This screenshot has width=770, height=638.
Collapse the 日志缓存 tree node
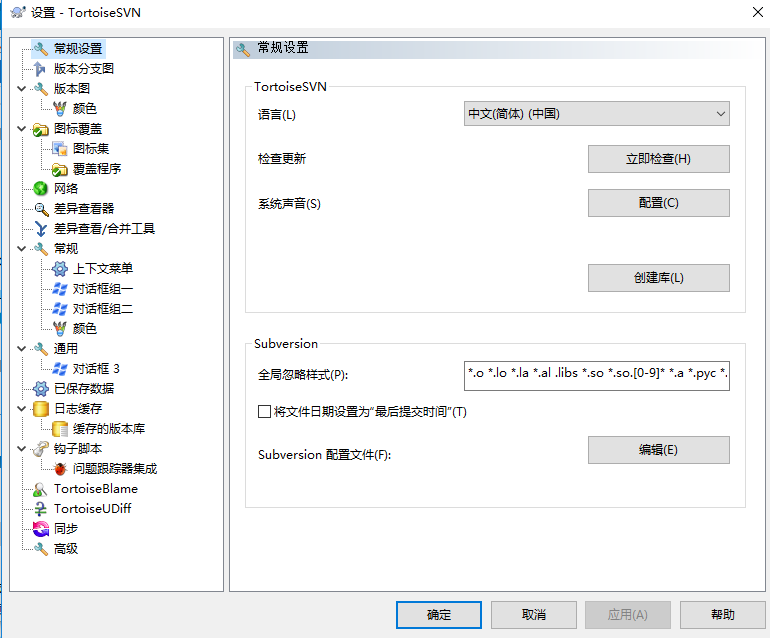[22, 409]
